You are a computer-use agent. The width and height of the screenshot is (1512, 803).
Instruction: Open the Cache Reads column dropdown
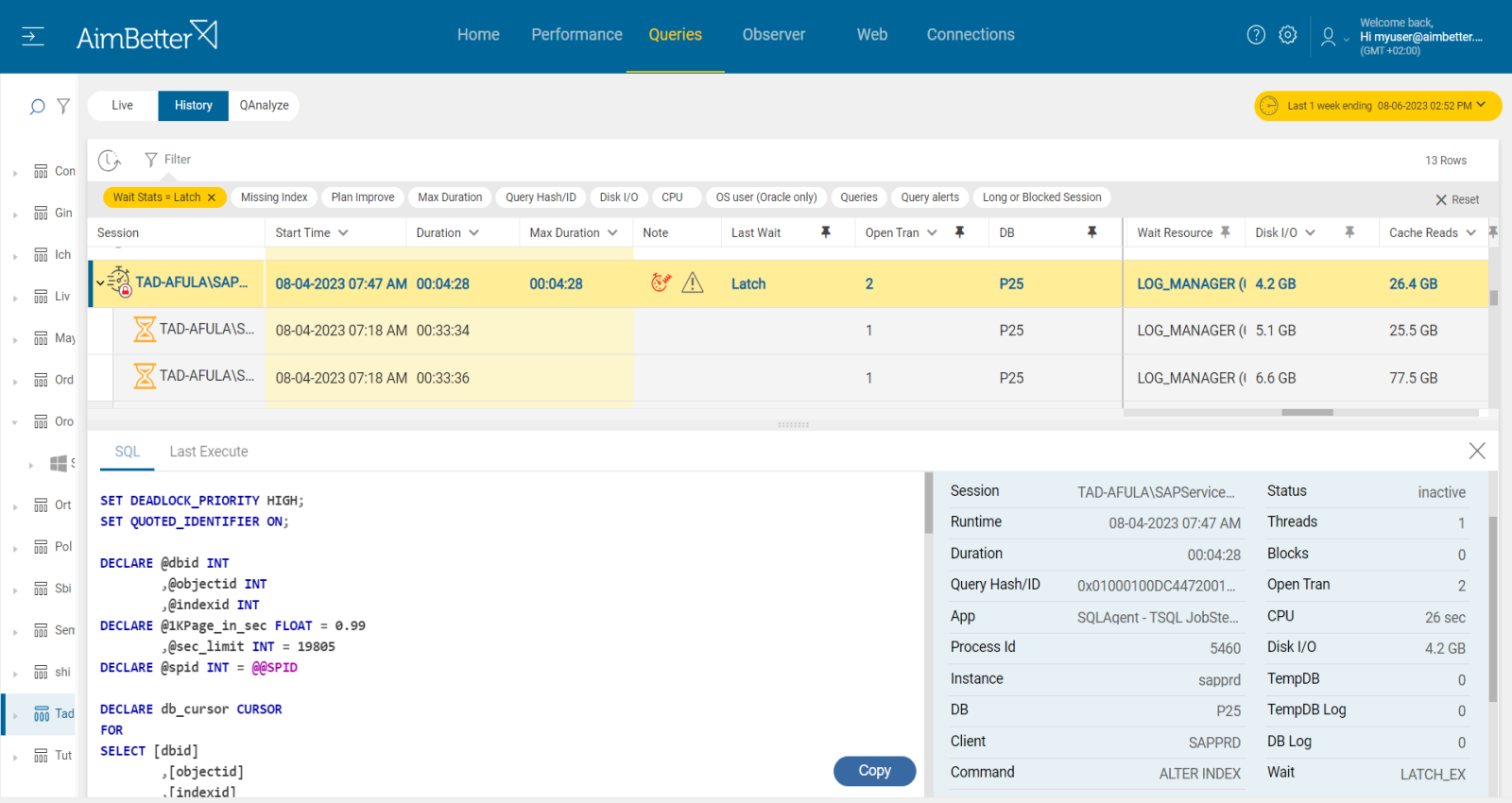(1470, 232)
